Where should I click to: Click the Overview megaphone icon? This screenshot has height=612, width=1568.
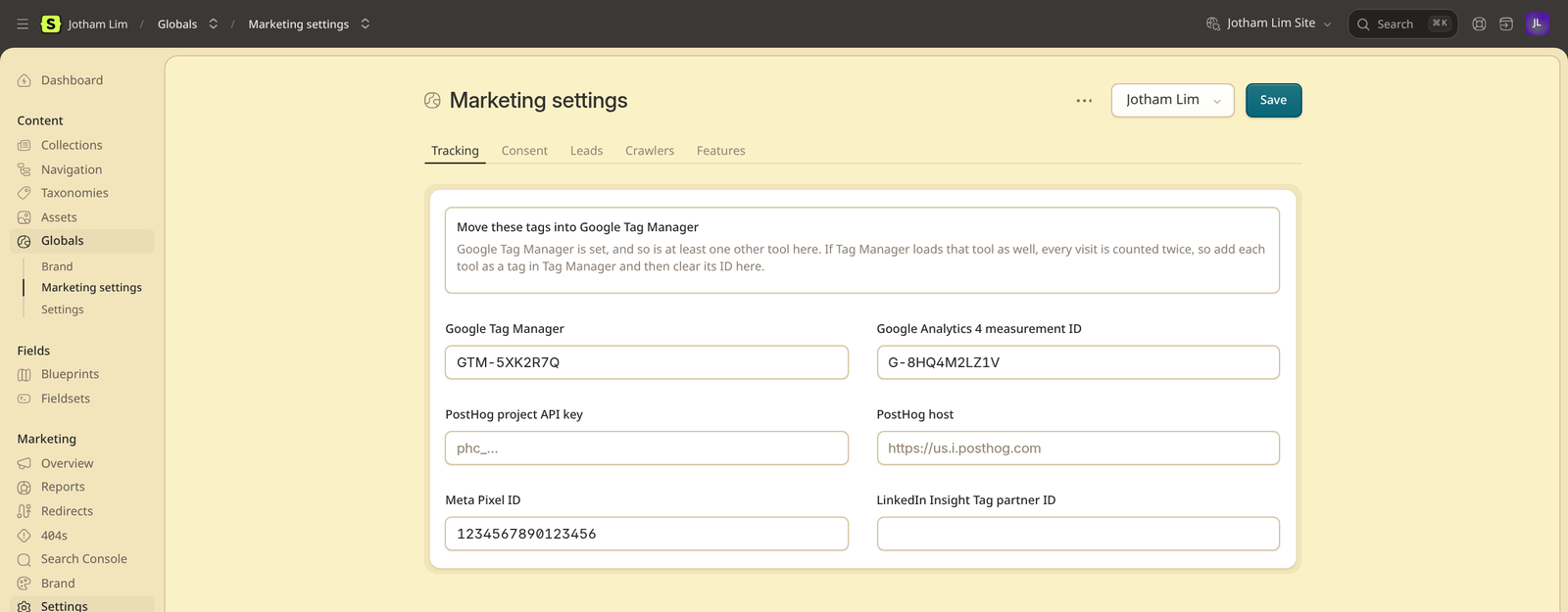(24, 463)
